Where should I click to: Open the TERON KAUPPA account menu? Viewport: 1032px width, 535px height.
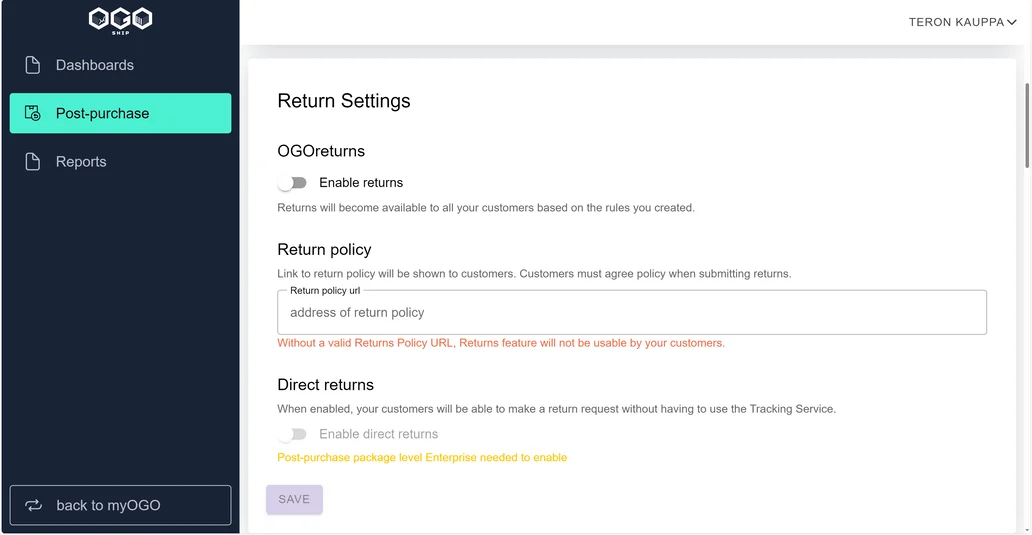pos(962,22)
